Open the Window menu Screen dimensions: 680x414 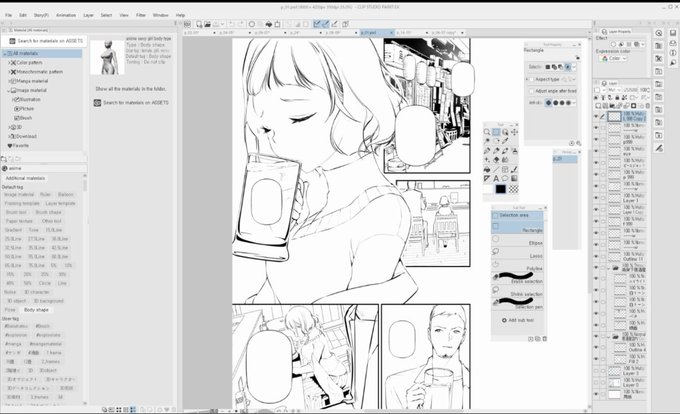160,15
